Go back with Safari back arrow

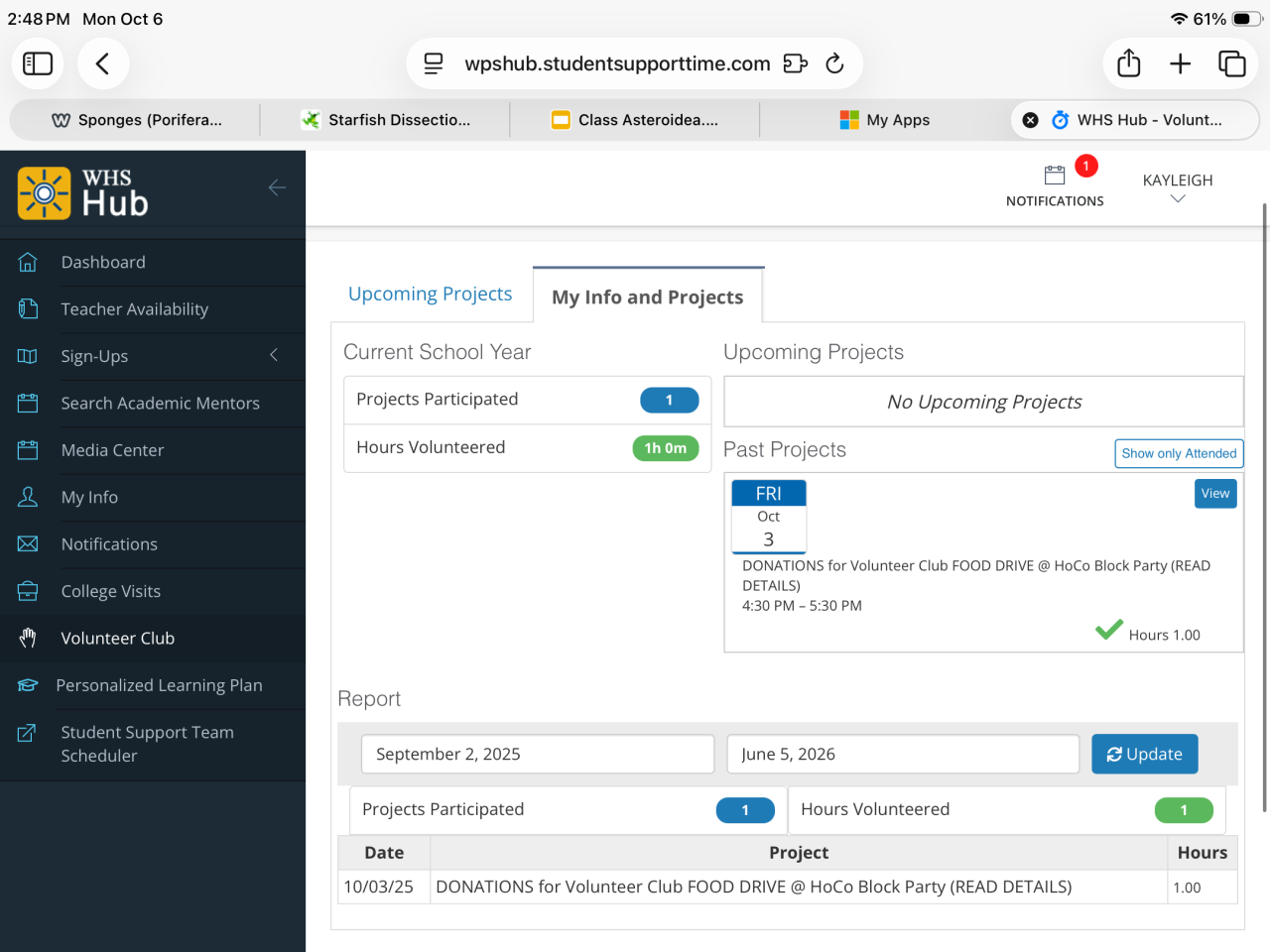102,63
